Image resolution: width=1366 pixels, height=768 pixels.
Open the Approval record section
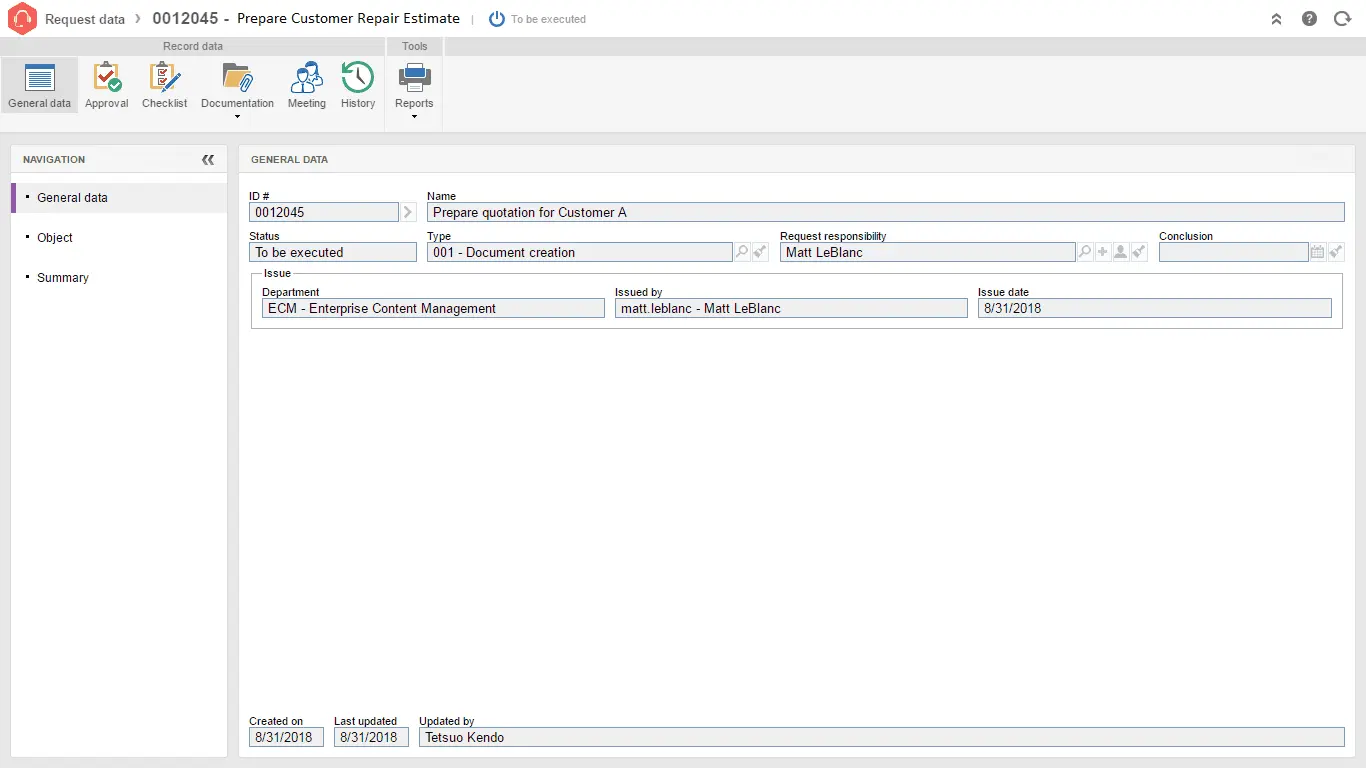106,85
